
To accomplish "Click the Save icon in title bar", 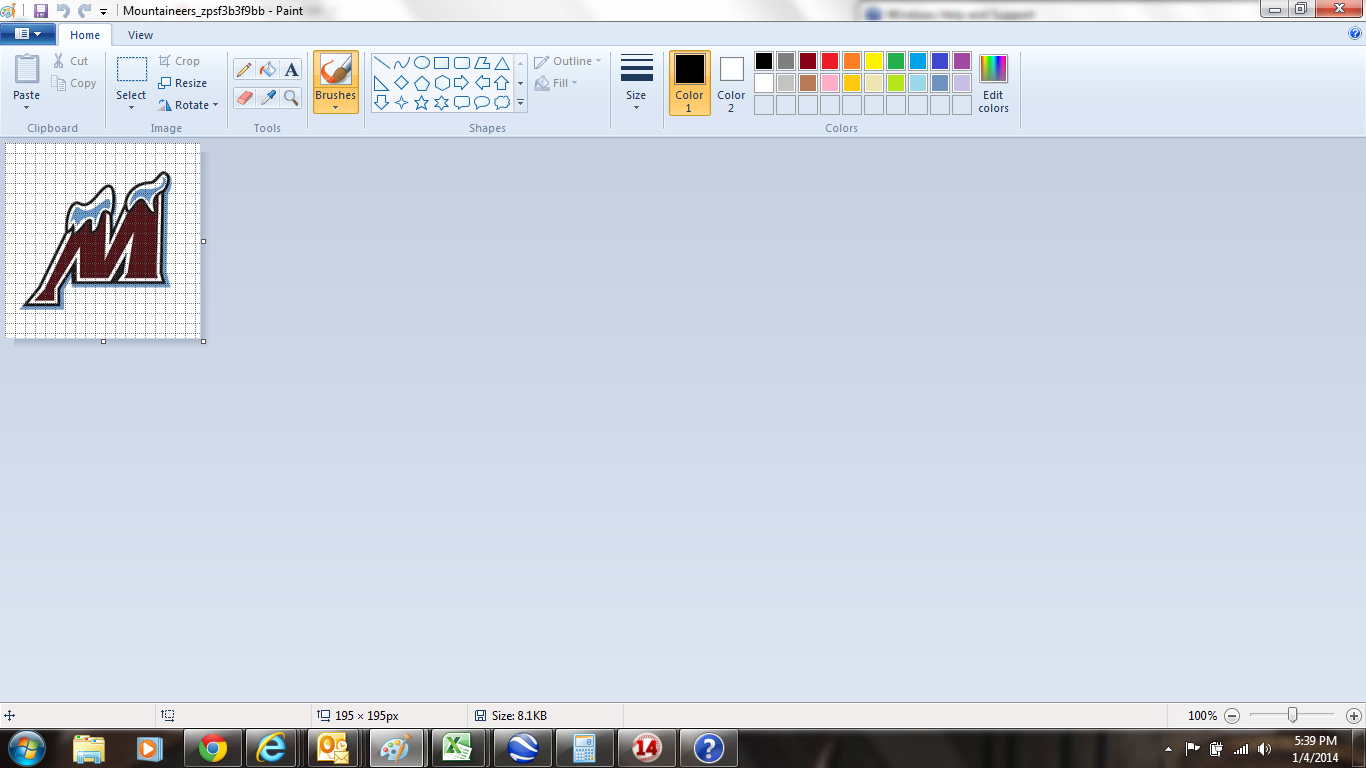I will [x=41, y=10].
